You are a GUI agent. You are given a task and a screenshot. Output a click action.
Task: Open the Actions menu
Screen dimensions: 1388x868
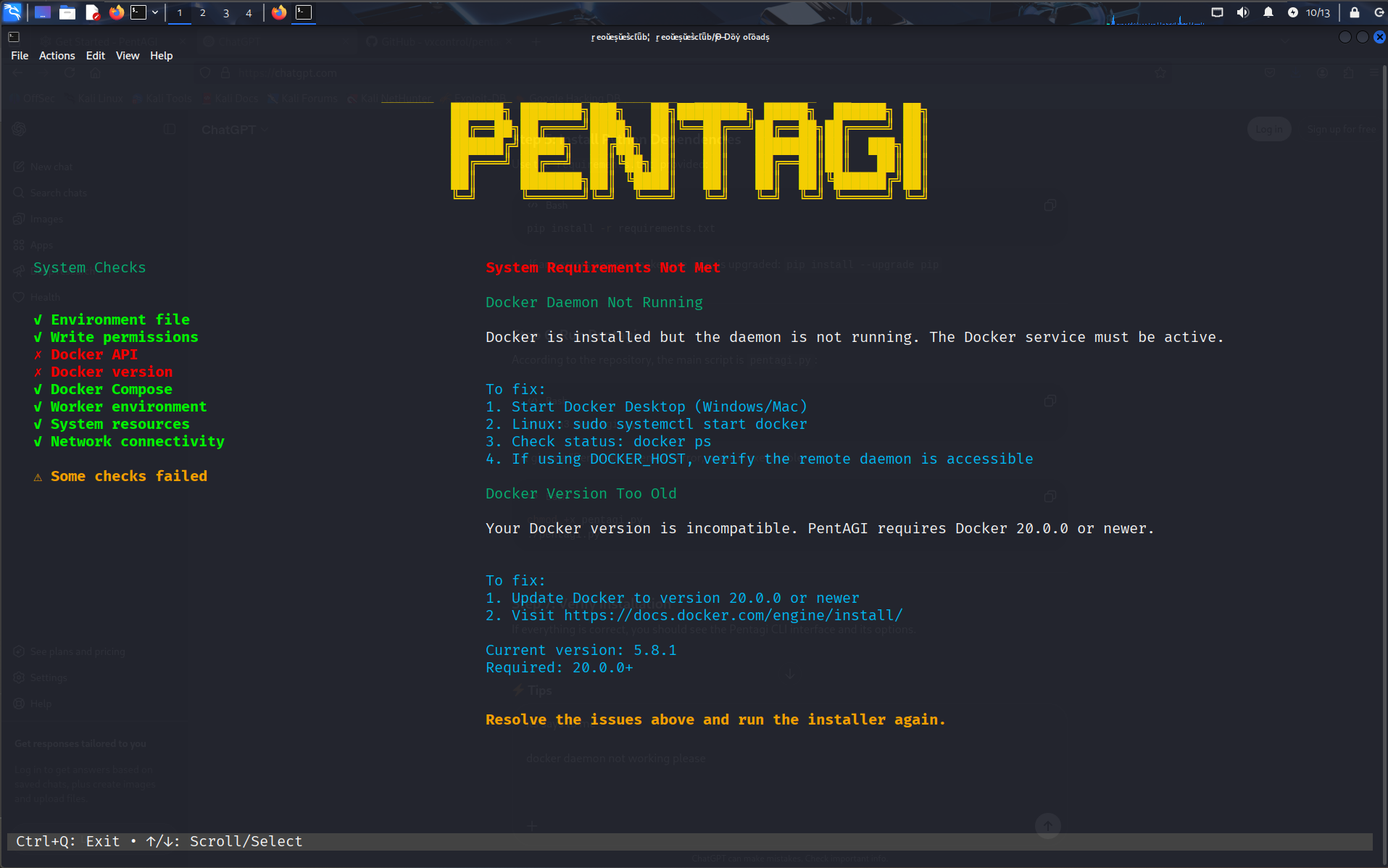(x=57, y=55)
